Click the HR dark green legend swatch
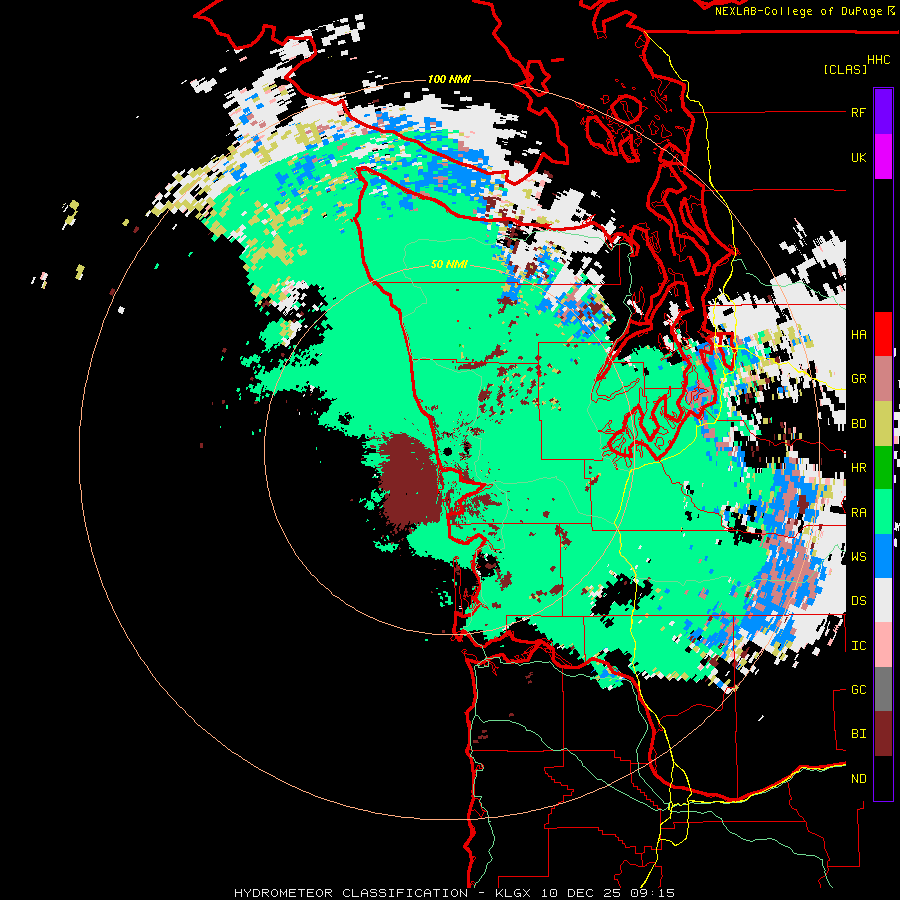 (883, 468)
